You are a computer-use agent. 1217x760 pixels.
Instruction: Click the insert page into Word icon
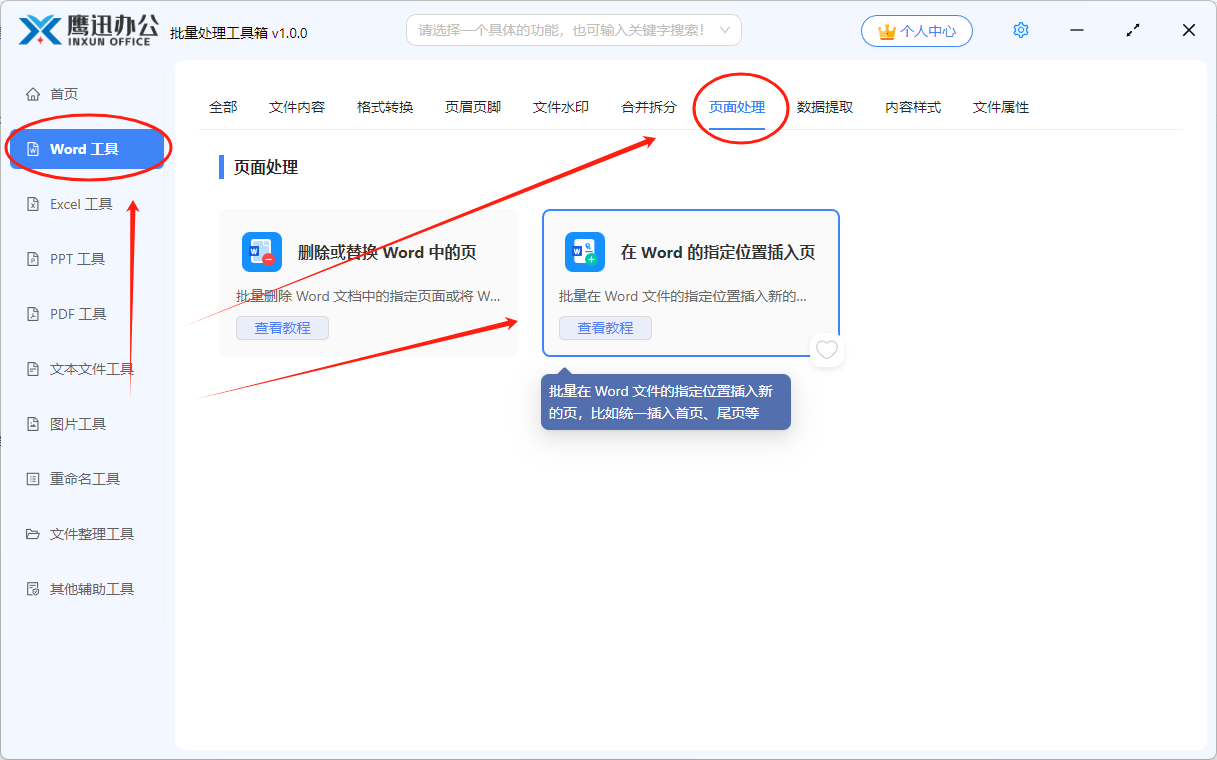point(585,252)
